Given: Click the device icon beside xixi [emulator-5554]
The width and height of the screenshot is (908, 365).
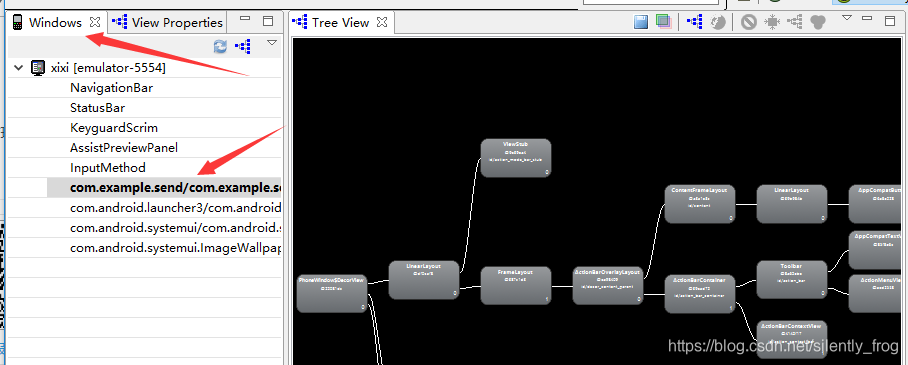Looking at the screenshot, I should pyautogui.click(x=38, y=68).
